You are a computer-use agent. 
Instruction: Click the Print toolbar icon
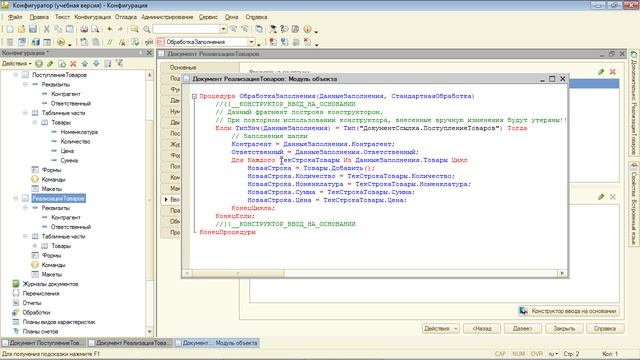click(84, 29)
